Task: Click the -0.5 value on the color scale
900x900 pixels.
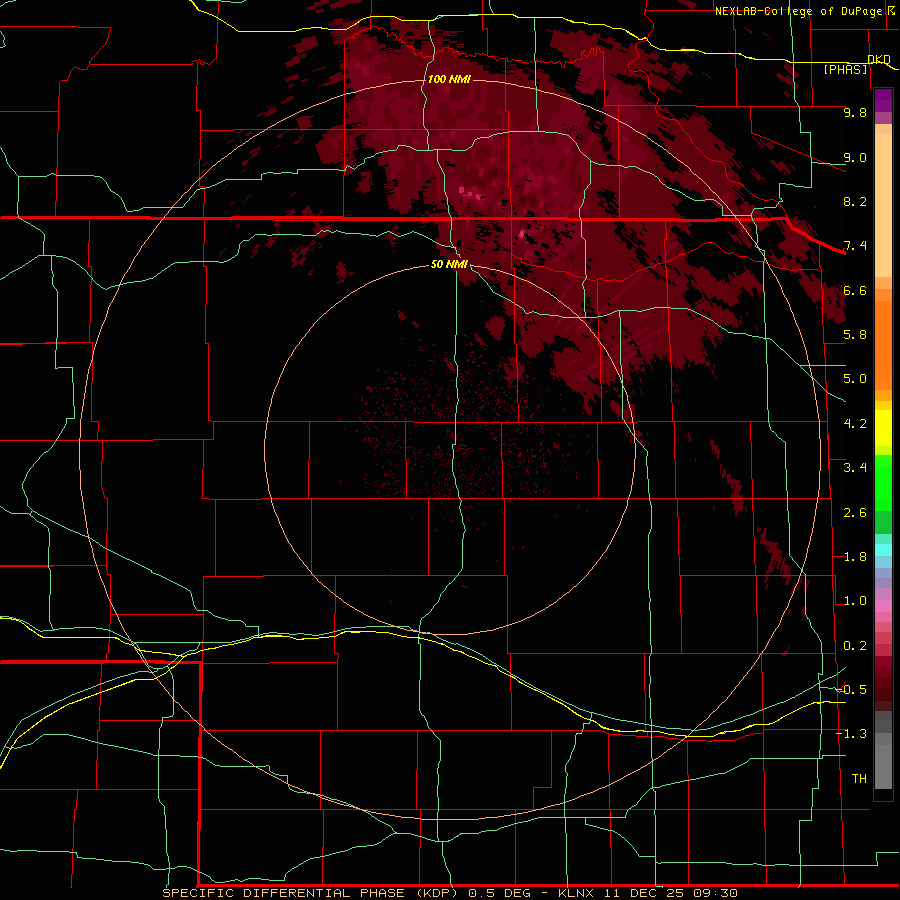Action: click(852, 690)
